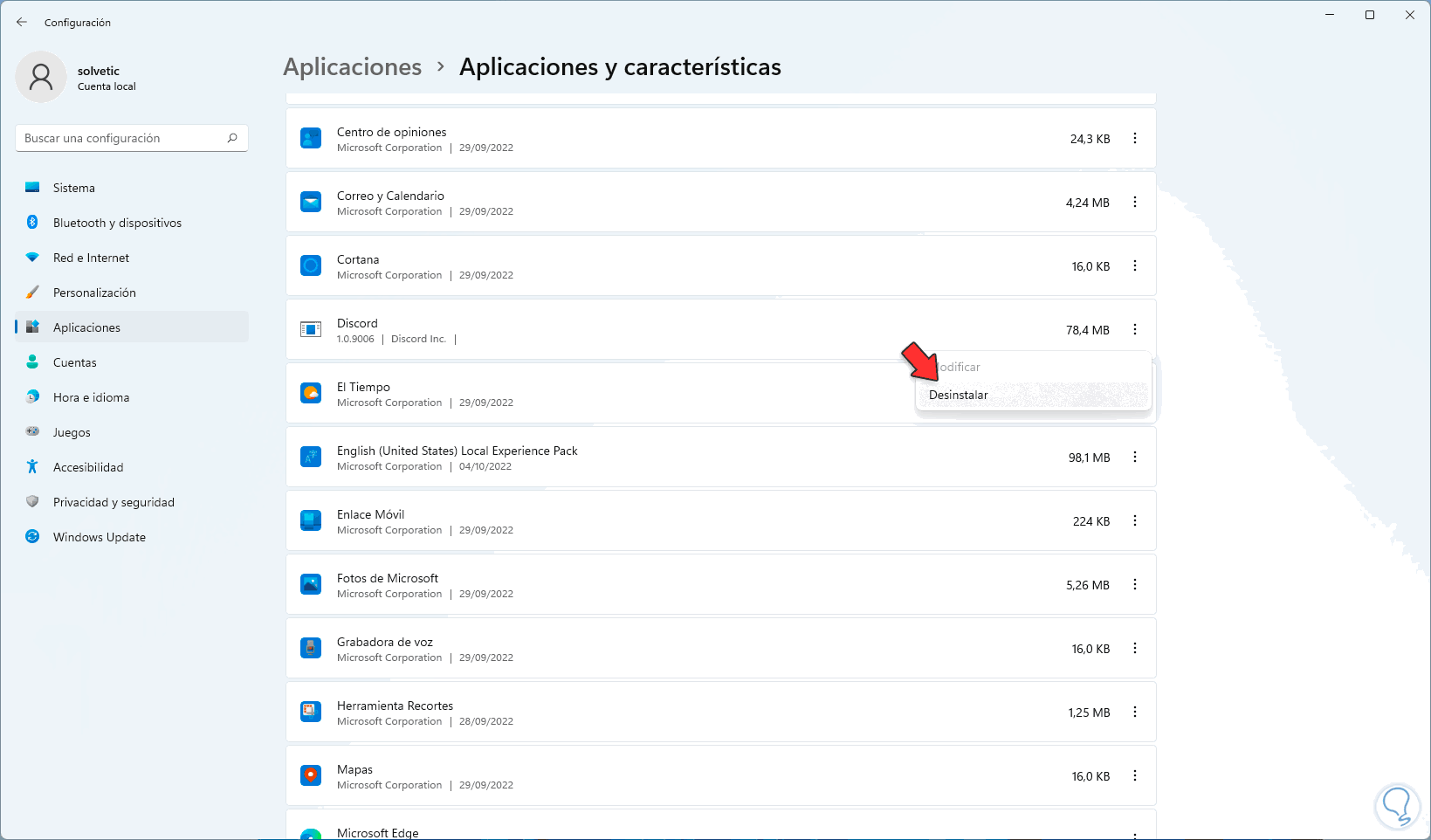Click the Cuentas person icon
Image resolution: width=1431 pixels, height=840 pixels.
point(32,362)
